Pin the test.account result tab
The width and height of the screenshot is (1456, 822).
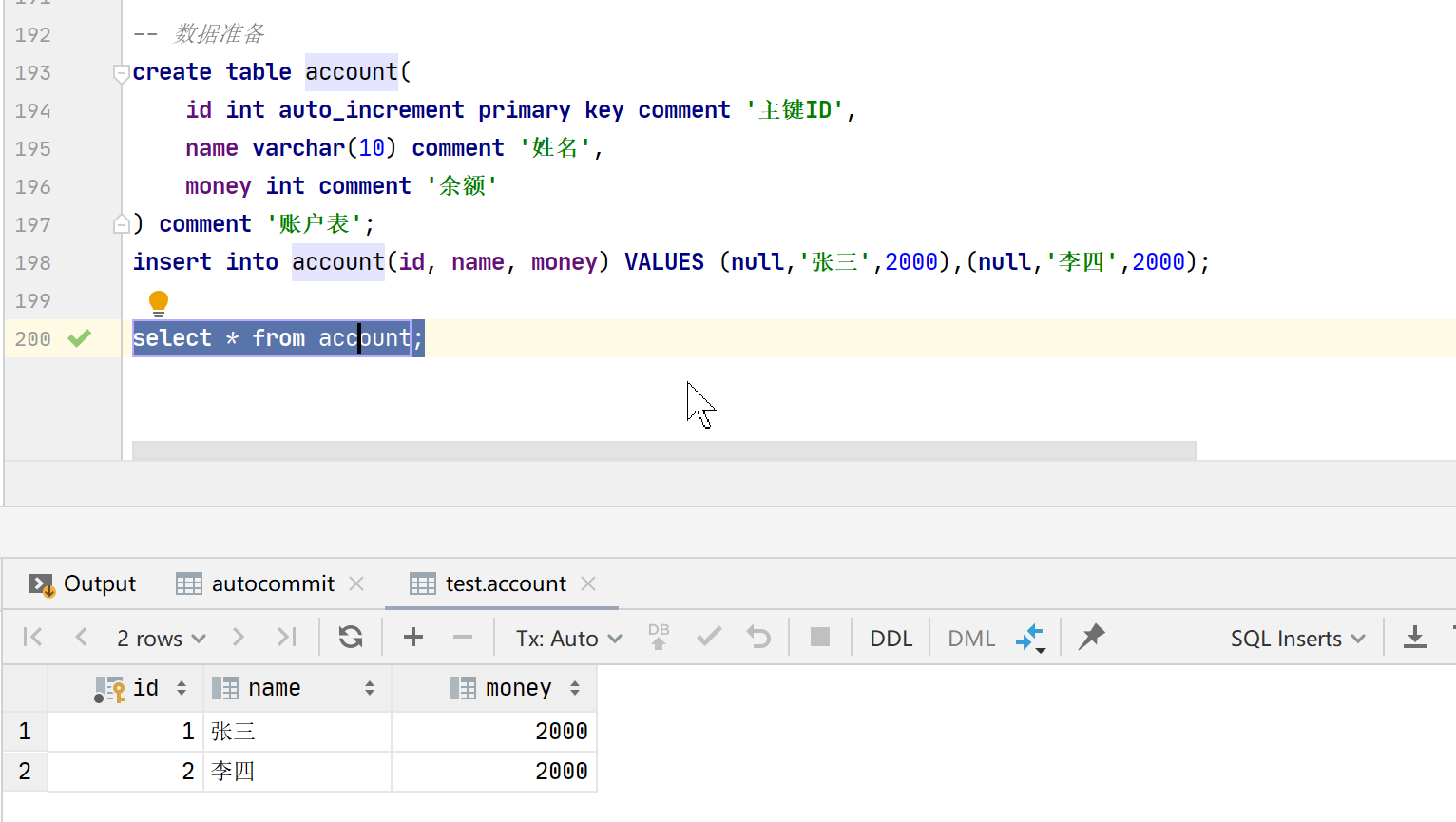pos(1092,636)
